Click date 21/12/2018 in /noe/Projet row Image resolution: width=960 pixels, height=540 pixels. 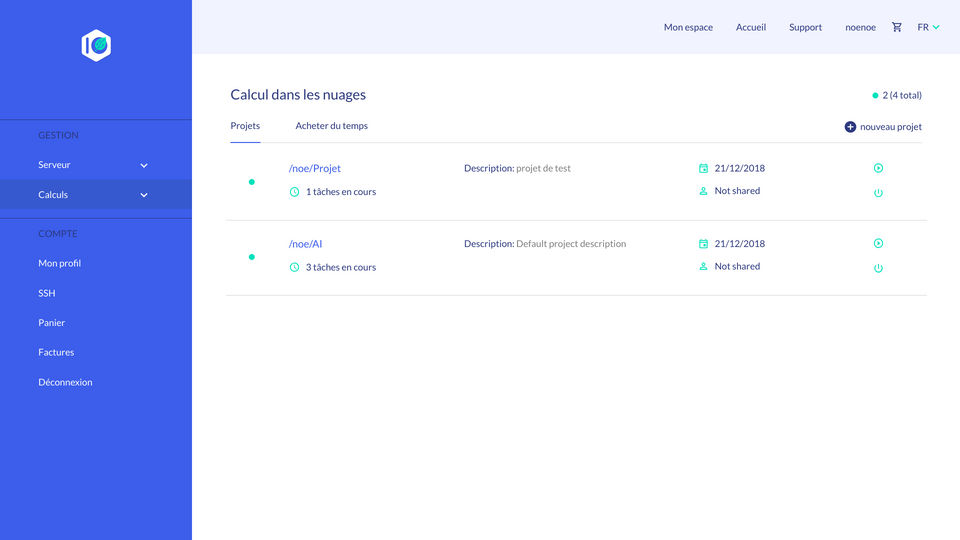click(740, 168)
